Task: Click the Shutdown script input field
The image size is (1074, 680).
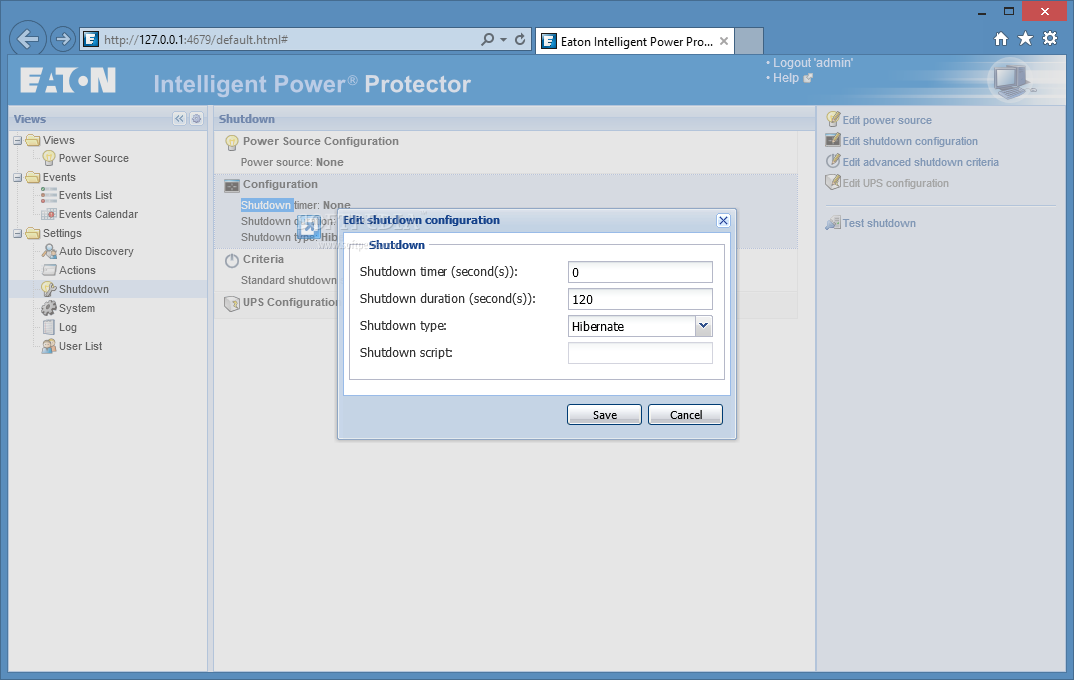Action: pyautogui.click(x=640, y=353)
